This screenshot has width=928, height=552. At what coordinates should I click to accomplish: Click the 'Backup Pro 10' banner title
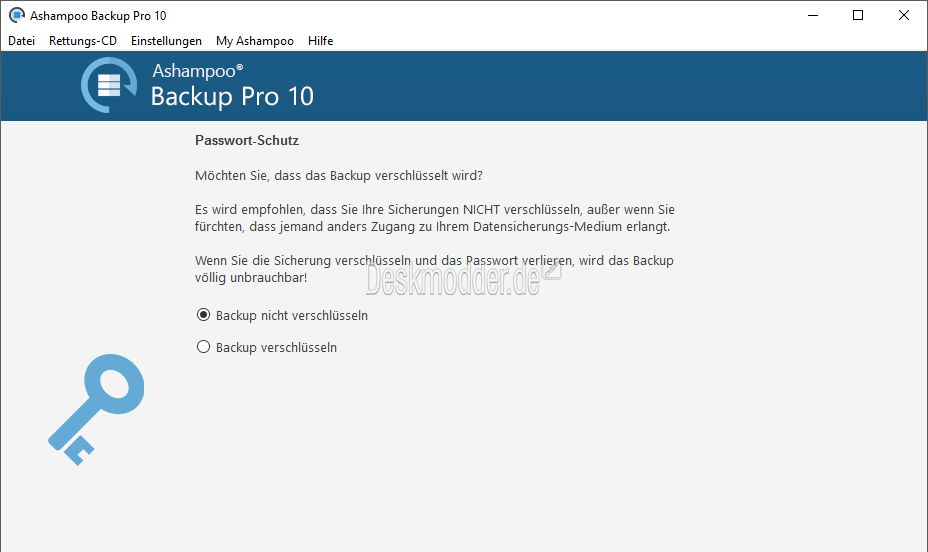[232, 96]
